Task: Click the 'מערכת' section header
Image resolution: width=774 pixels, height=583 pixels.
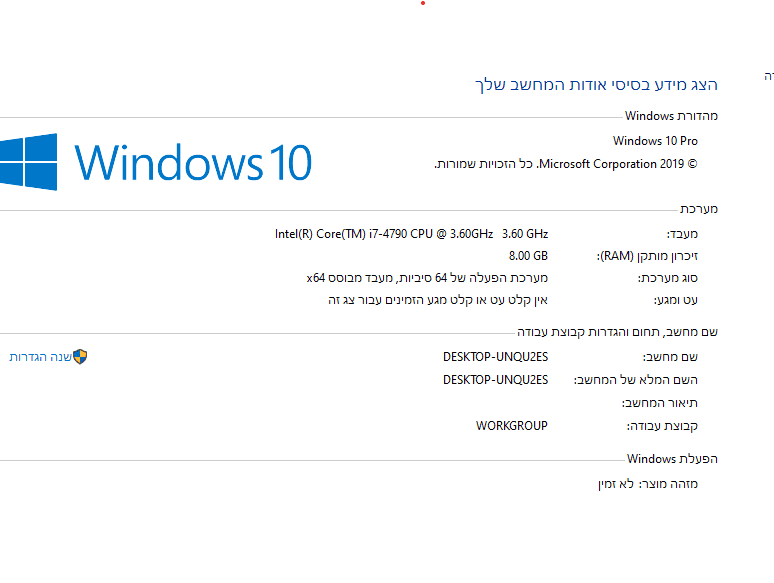Action: pos(698,209)
